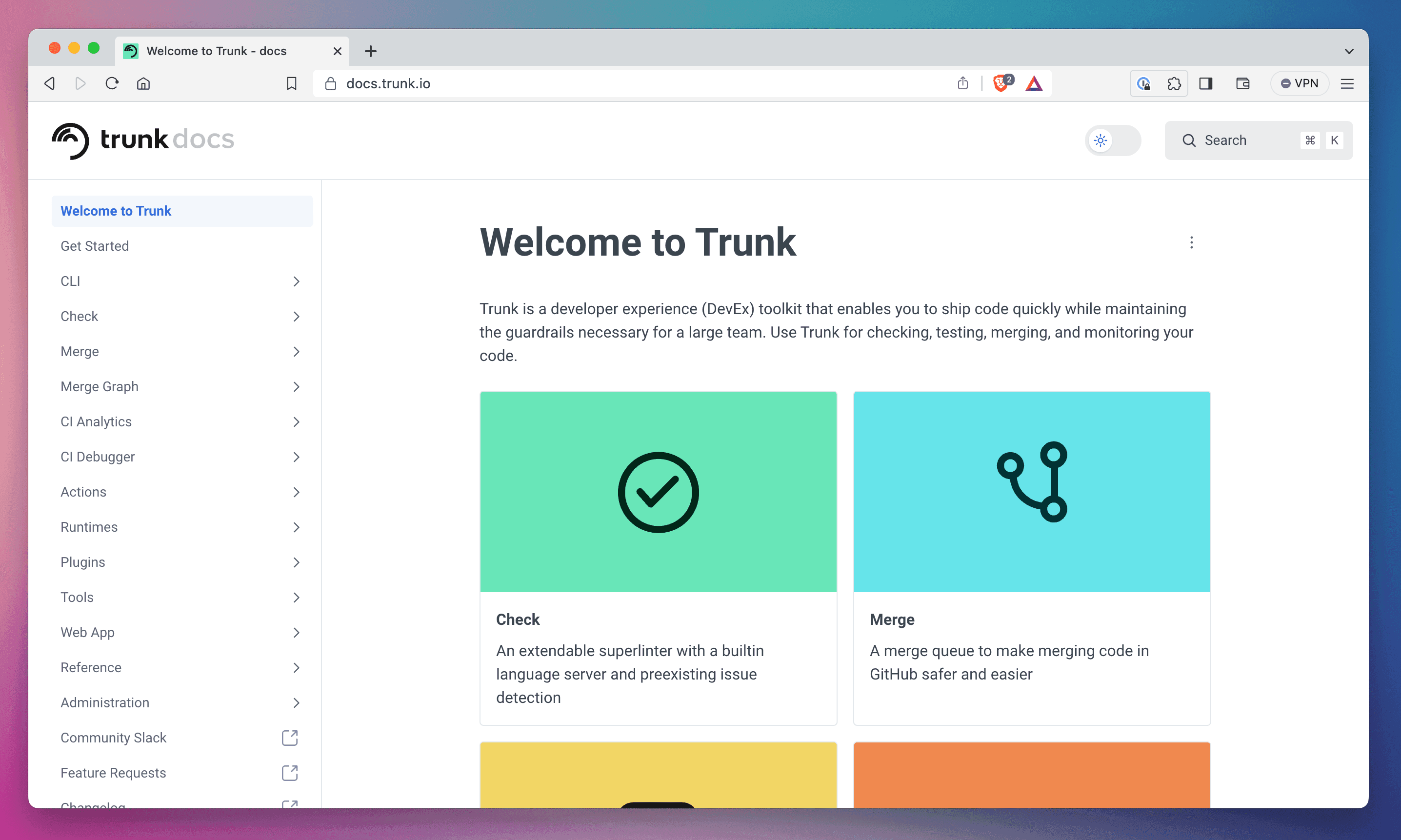
Task: Expand the CI Analytics sidebar section
Action: [296, 421]
